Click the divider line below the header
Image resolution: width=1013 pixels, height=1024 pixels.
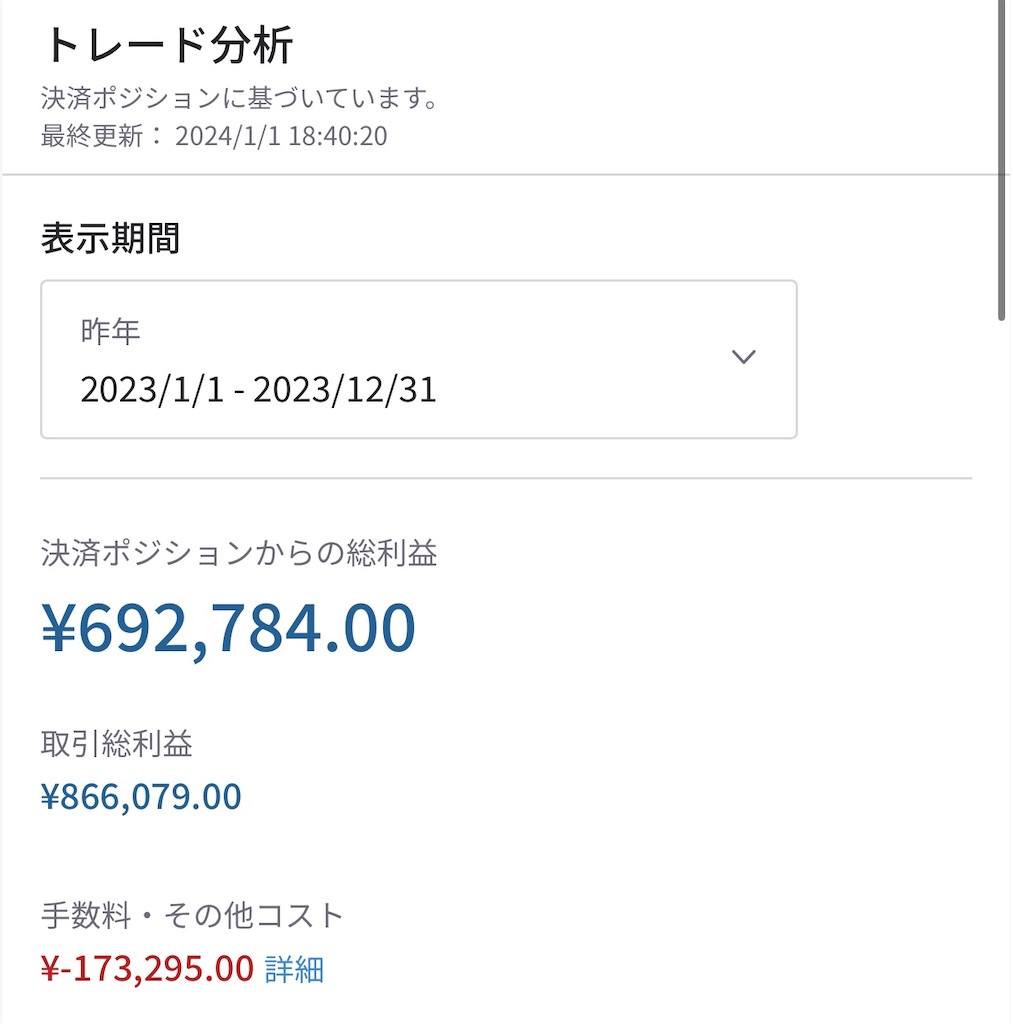pos(500,174)
